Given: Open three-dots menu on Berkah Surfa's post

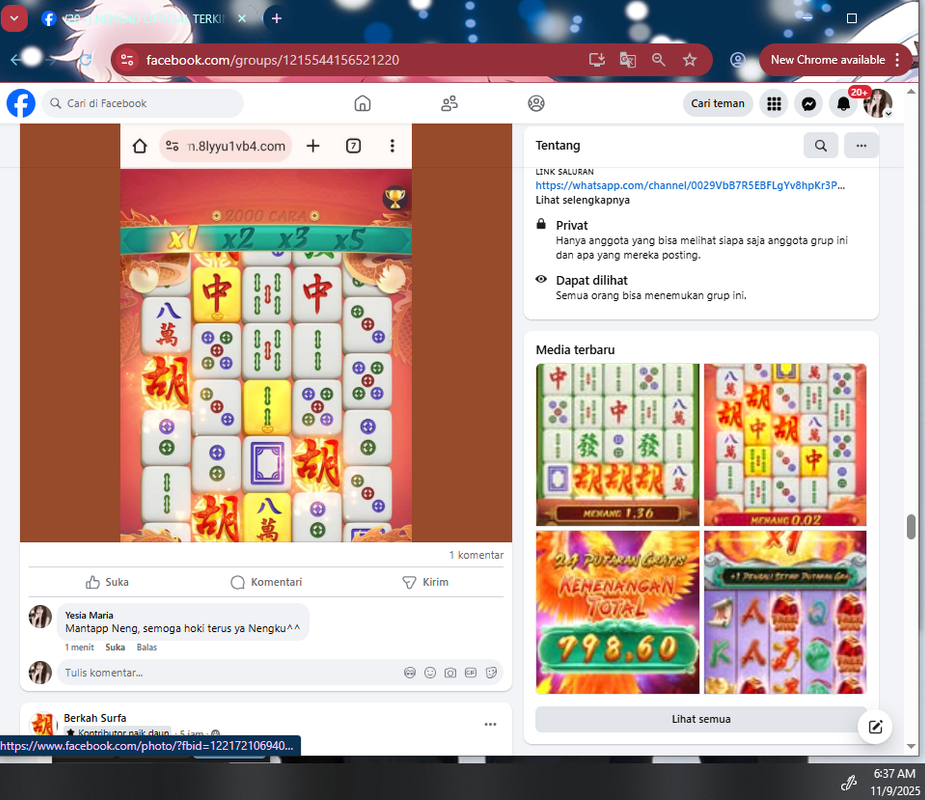Looking at the screenshot, I should 490,724.
